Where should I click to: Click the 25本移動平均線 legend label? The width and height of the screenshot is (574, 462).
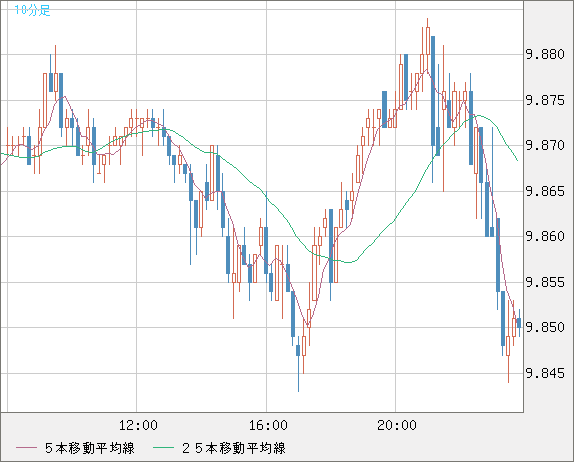[x=234, y=448]
